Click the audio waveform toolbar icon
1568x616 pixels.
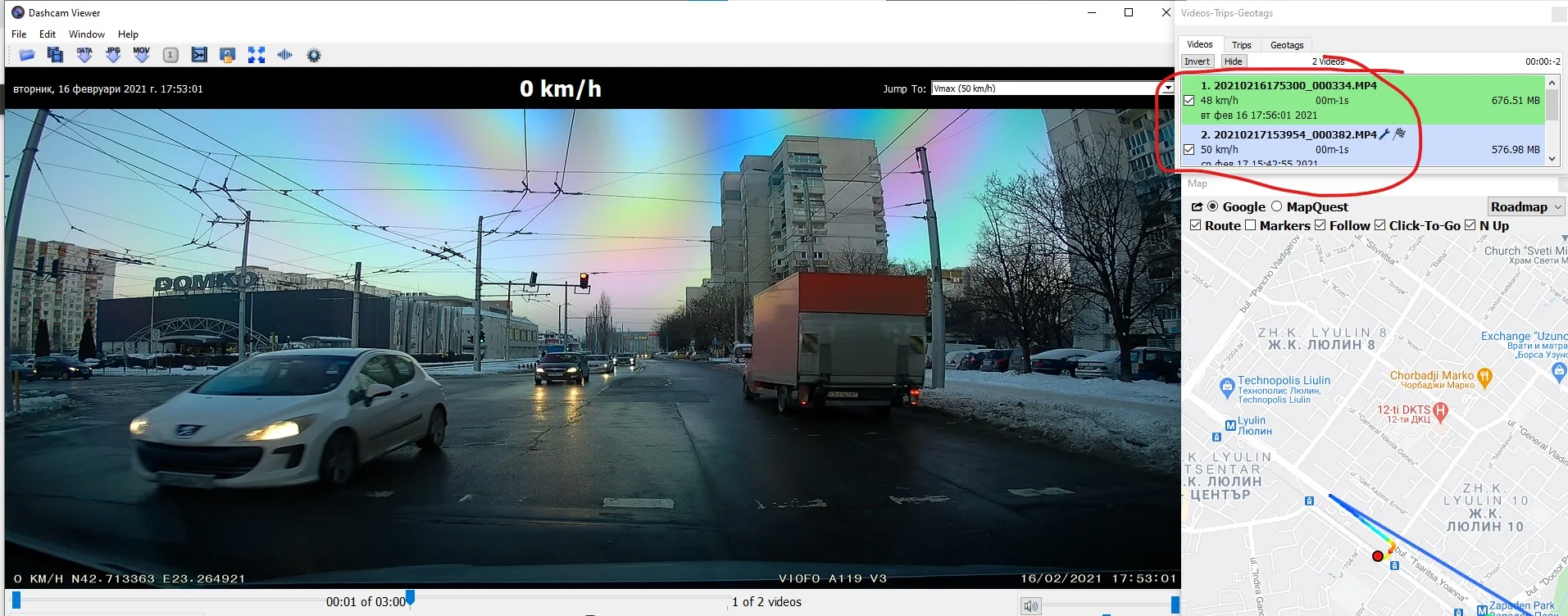(284, 55)
